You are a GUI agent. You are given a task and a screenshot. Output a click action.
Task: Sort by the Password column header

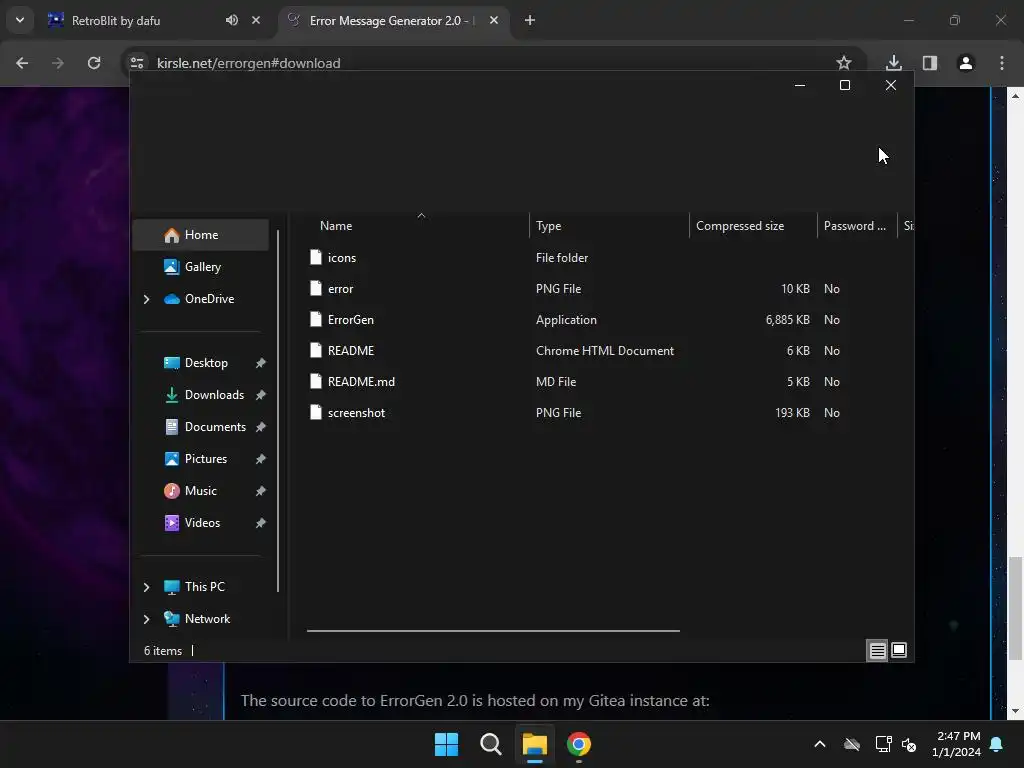pyautogui.click(x=857, y=225)
